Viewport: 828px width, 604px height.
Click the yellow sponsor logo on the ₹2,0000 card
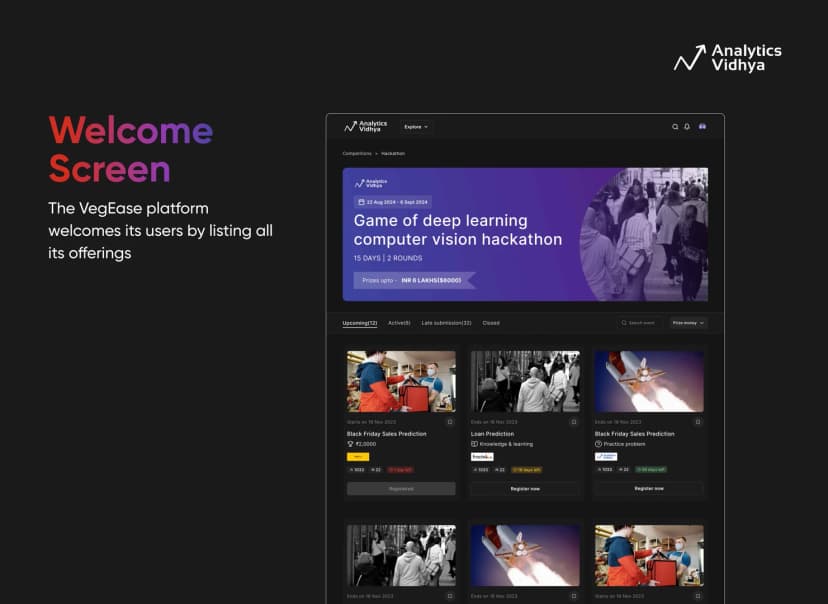click(x=358, y=457)
